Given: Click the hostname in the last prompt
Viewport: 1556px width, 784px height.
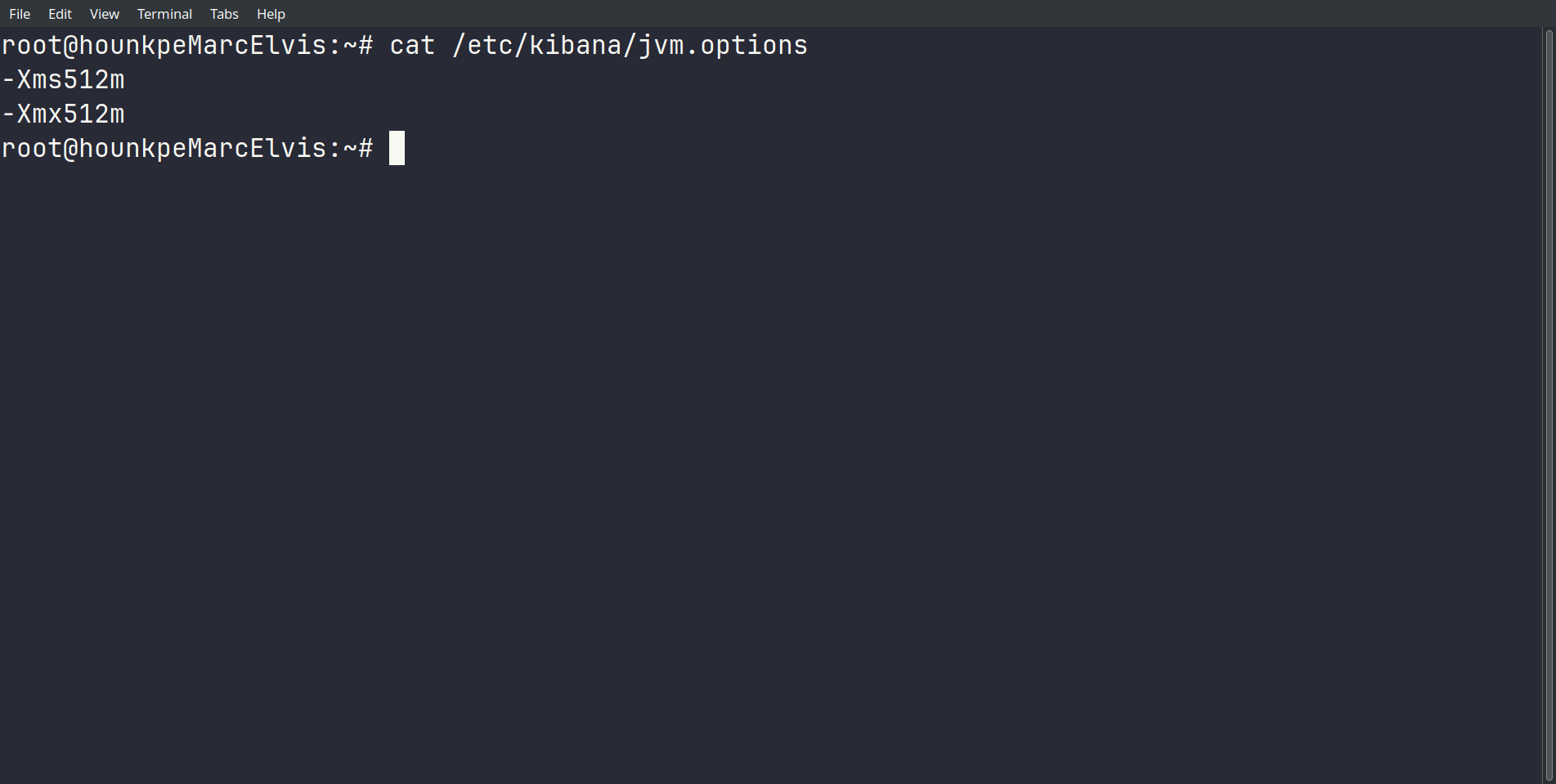Looking at the screenshot, I should point(203,149).
